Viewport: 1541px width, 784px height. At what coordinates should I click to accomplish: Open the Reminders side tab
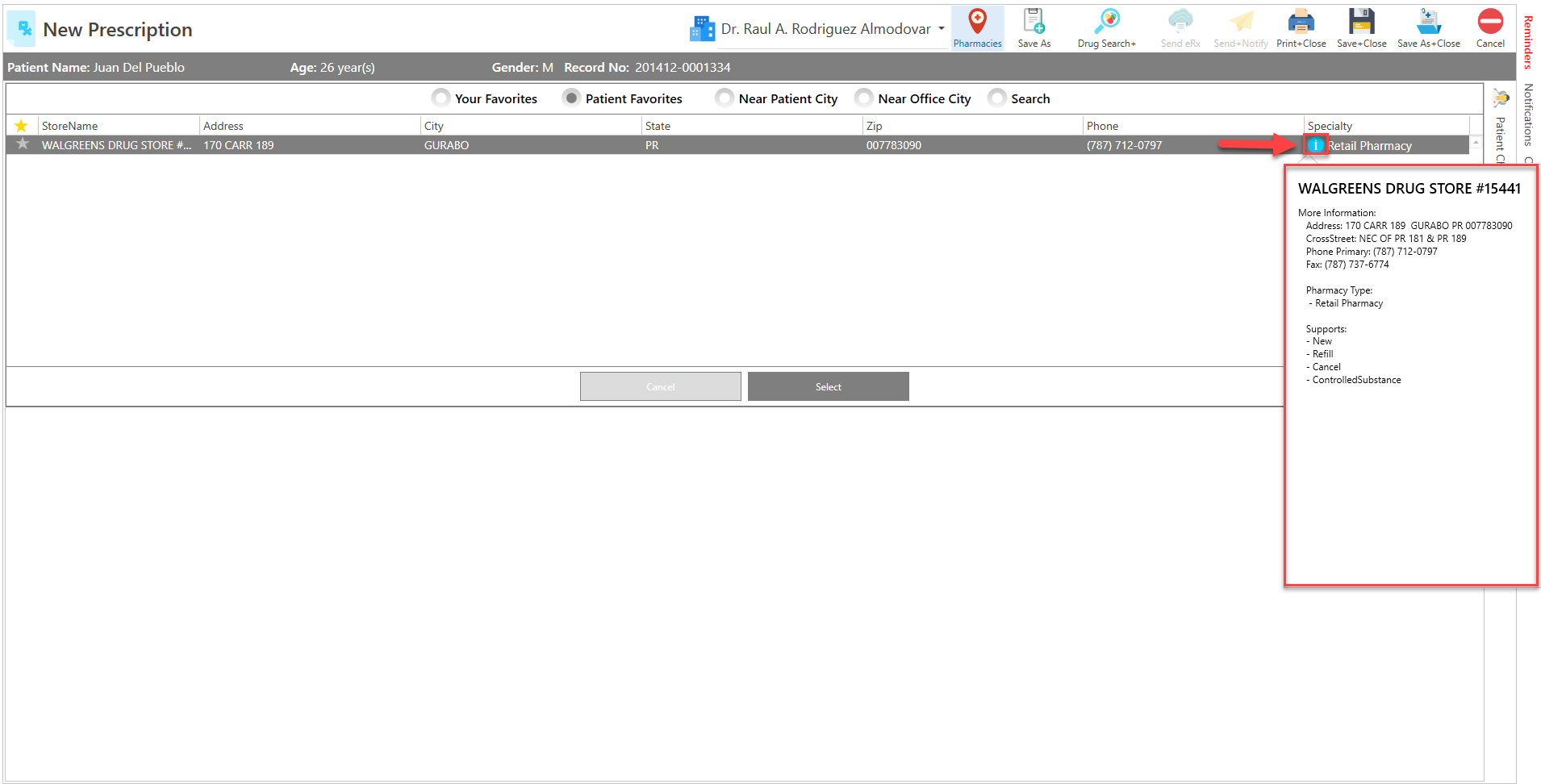tap(1528, 43)
